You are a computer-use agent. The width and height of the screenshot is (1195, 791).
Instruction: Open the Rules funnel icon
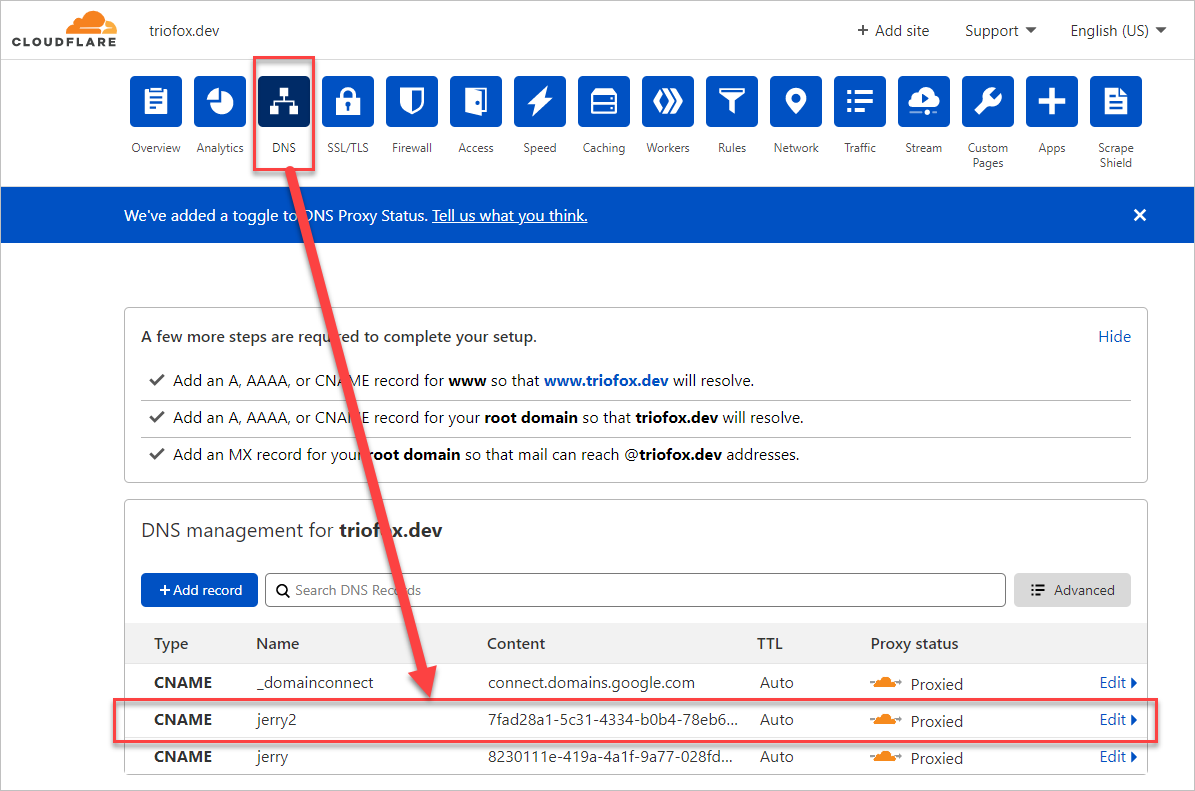(x=732, y=101)
